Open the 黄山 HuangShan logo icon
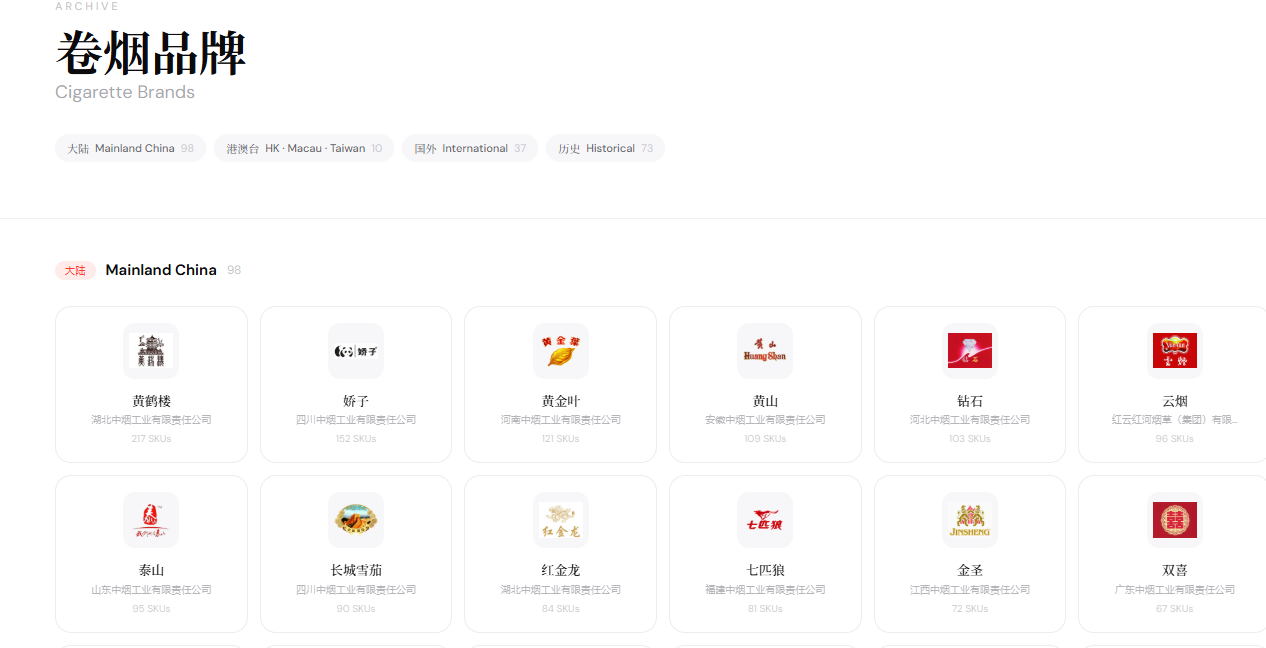Image resolution: width=1266 pixels, height=648 pixels. [765, 351]
